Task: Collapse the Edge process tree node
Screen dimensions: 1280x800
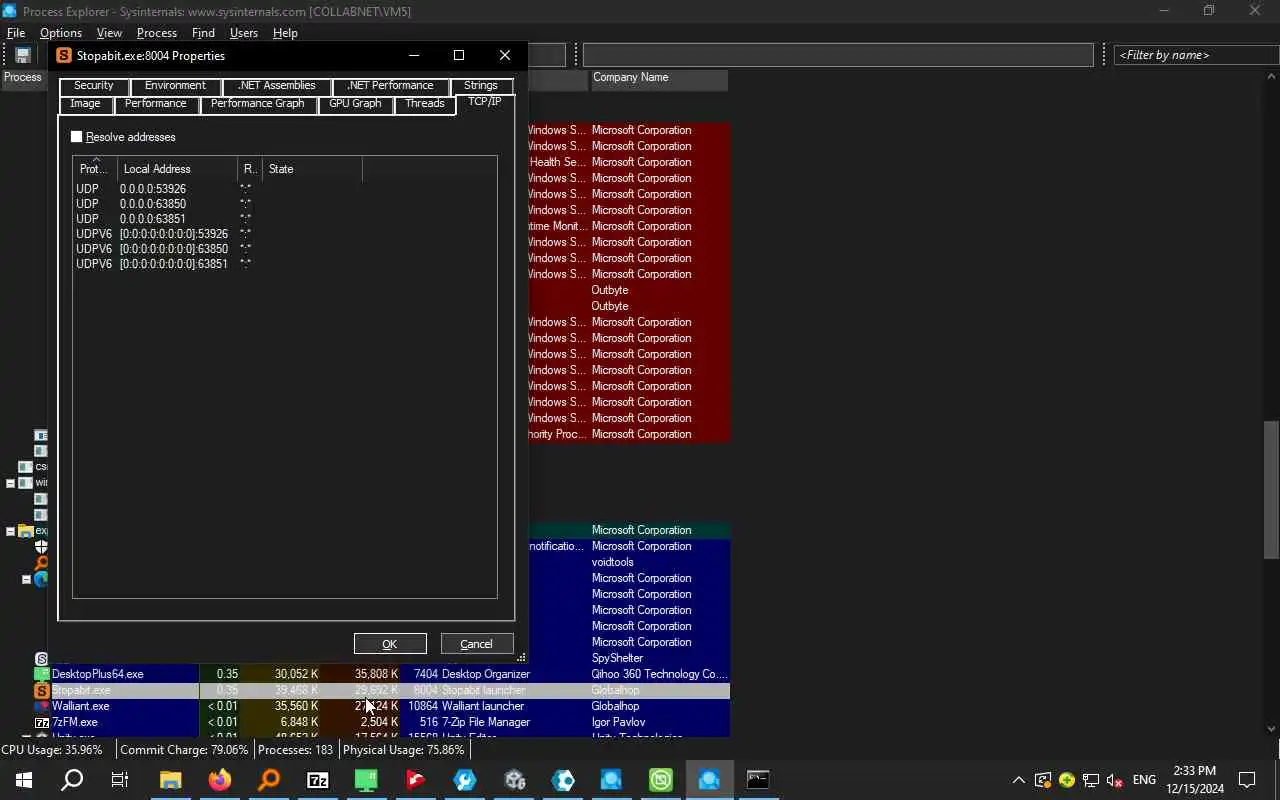Action: (27, 579)
